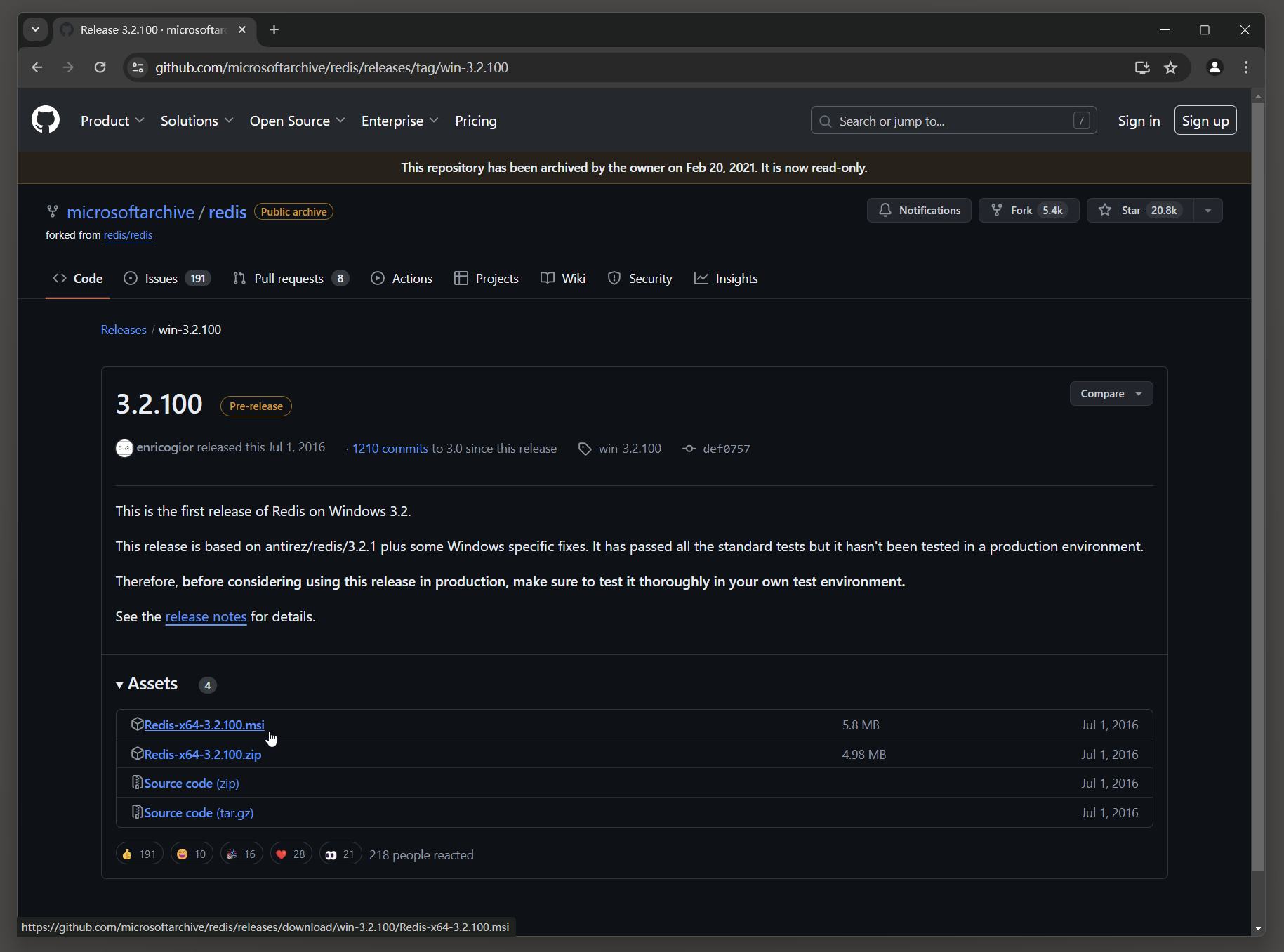Open the redis/redis forked-from link
The width and height of the screenshot is (1284, 952).
point(128,235)
